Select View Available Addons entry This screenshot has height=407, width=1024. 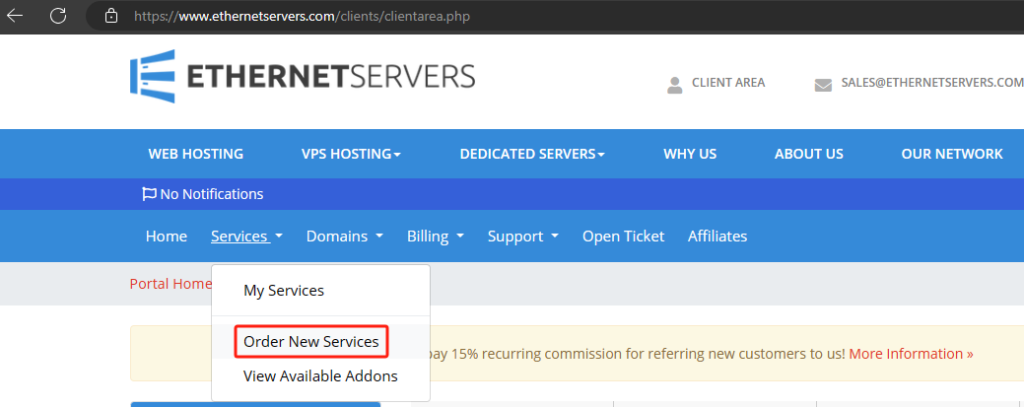(x=320, y=376)
